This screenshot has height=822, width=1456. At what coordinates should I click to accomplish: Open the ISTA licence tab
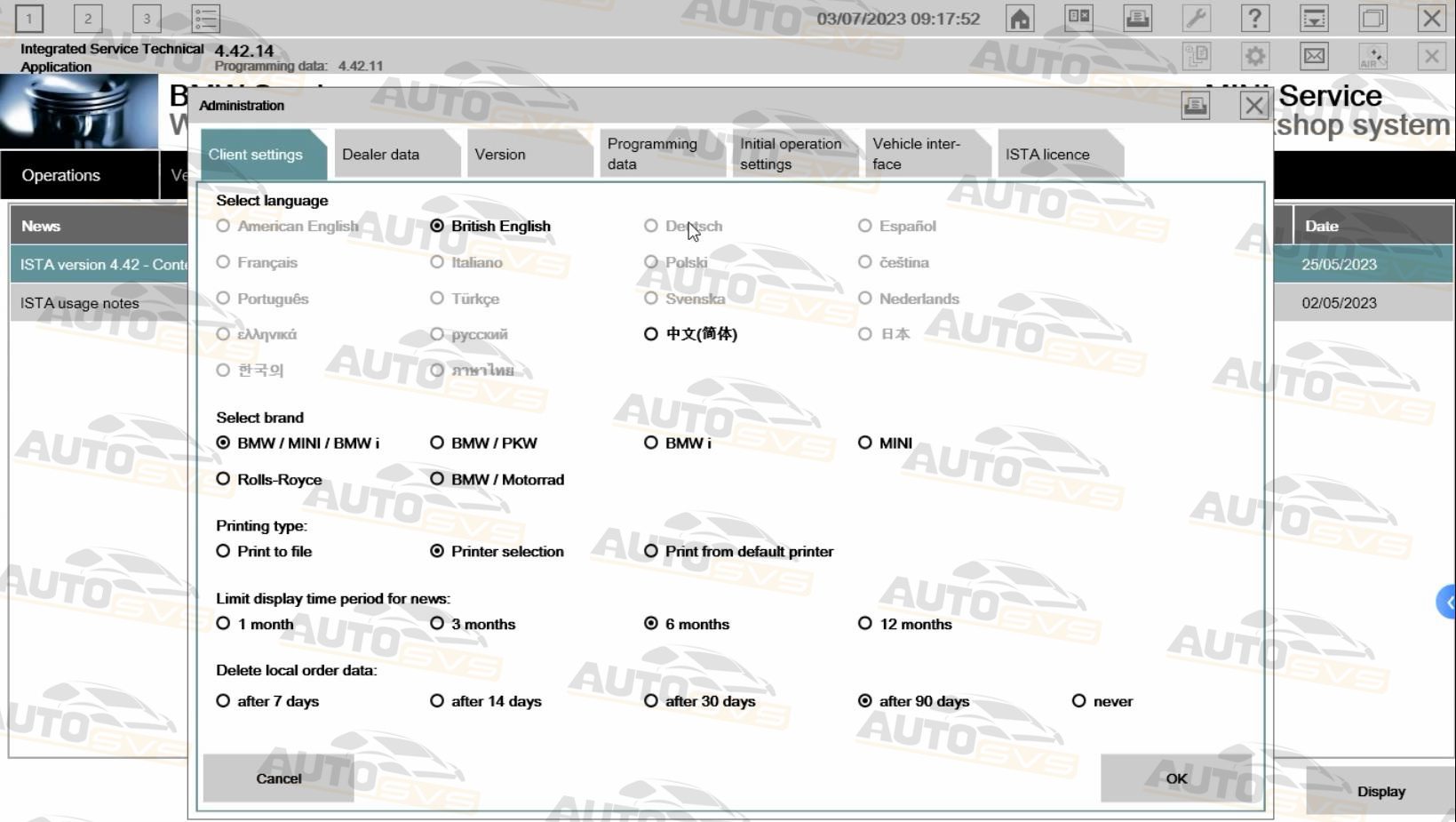1061,154
